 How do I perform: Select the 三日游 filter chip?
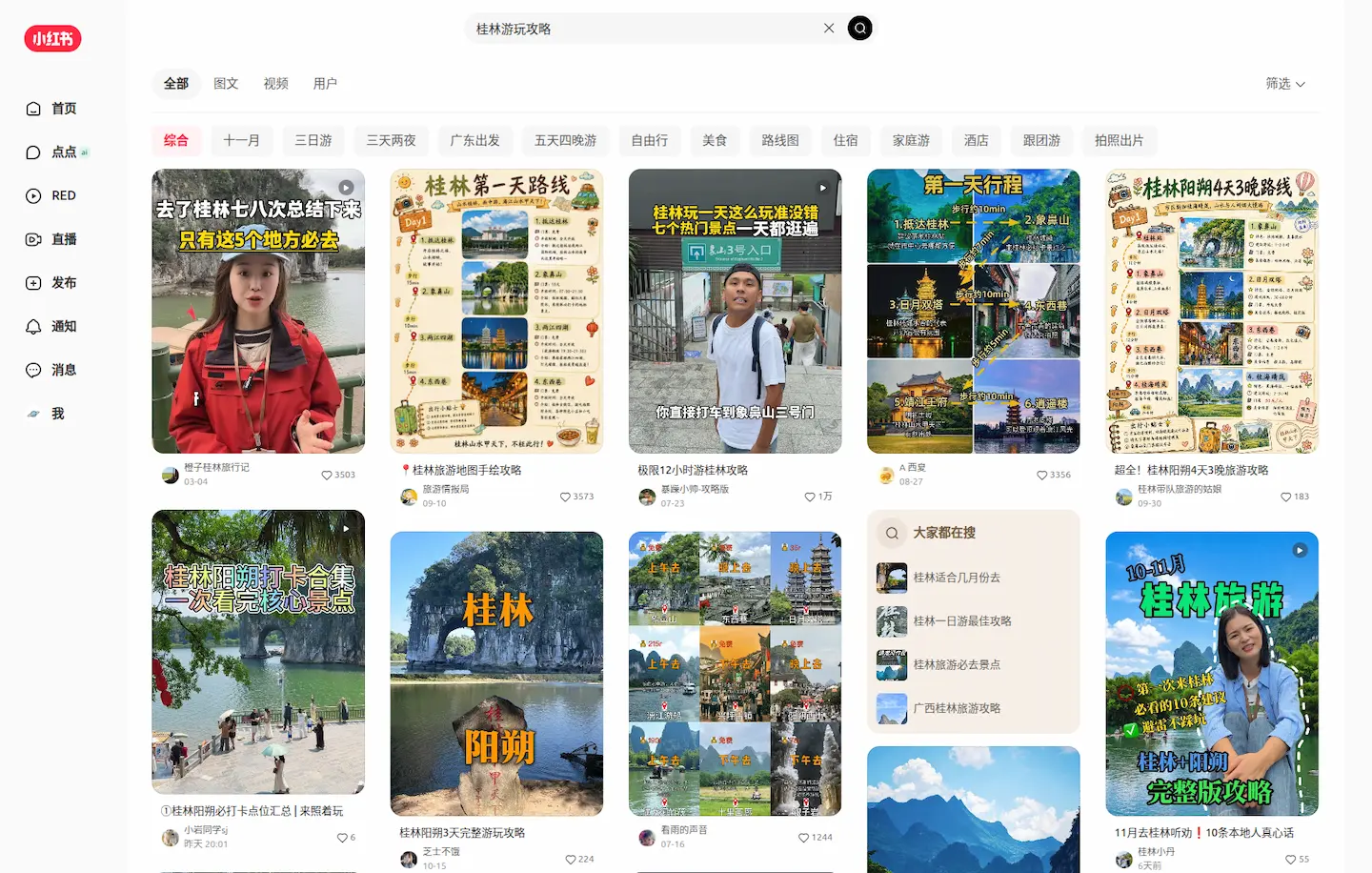coord(313,140)
